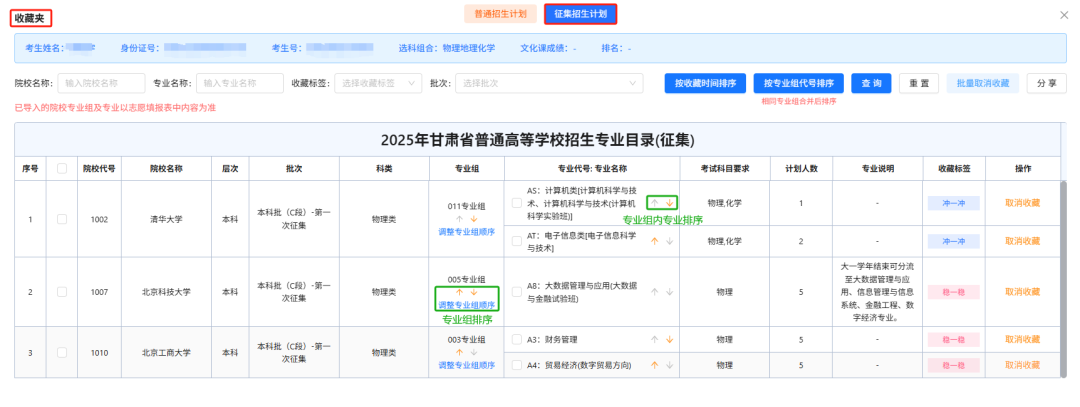
Task: Click 稳一稳 tag on A3 财务管理 row
Action: [953, 340]
